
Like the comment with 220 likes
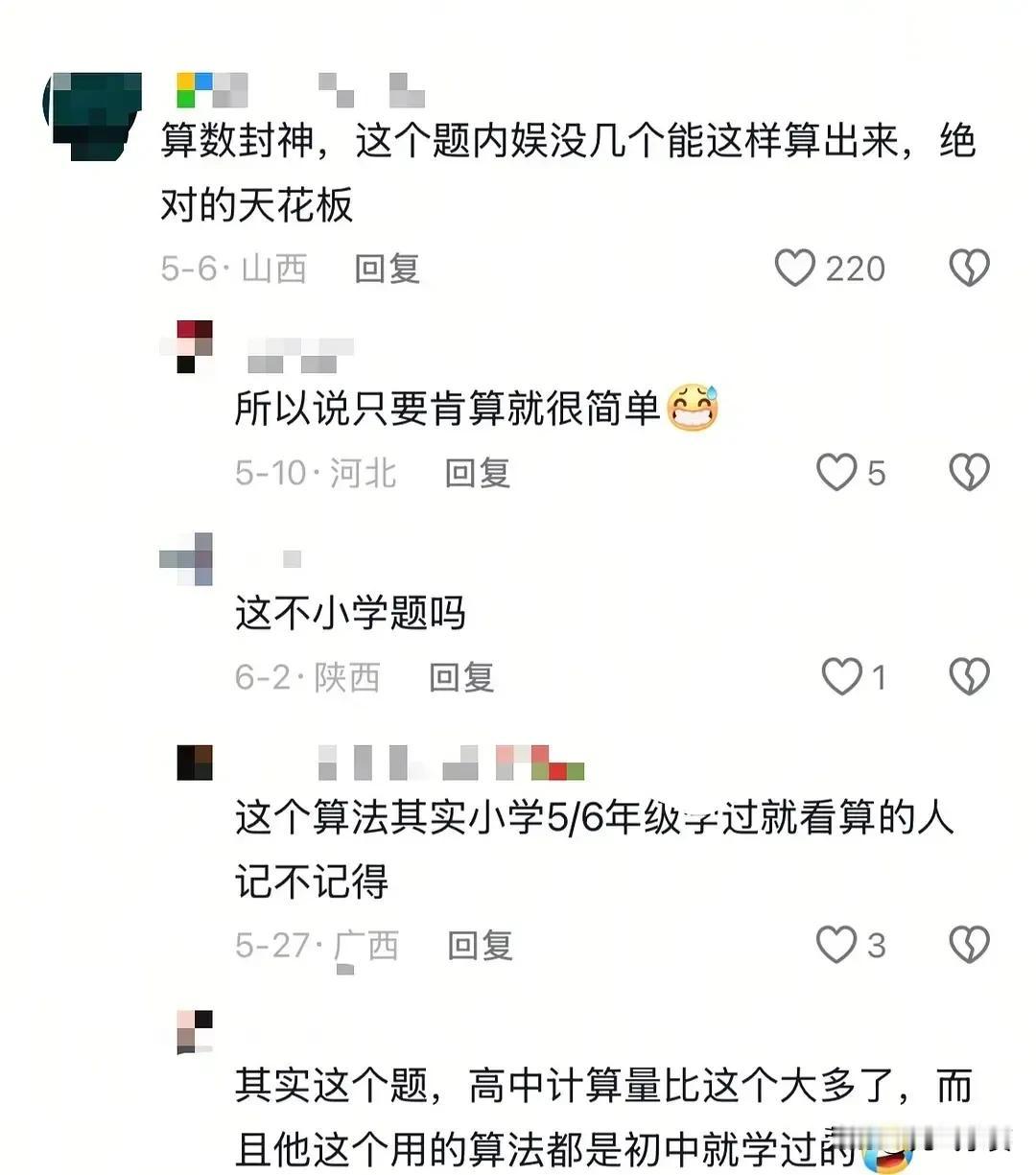point(794,269)
